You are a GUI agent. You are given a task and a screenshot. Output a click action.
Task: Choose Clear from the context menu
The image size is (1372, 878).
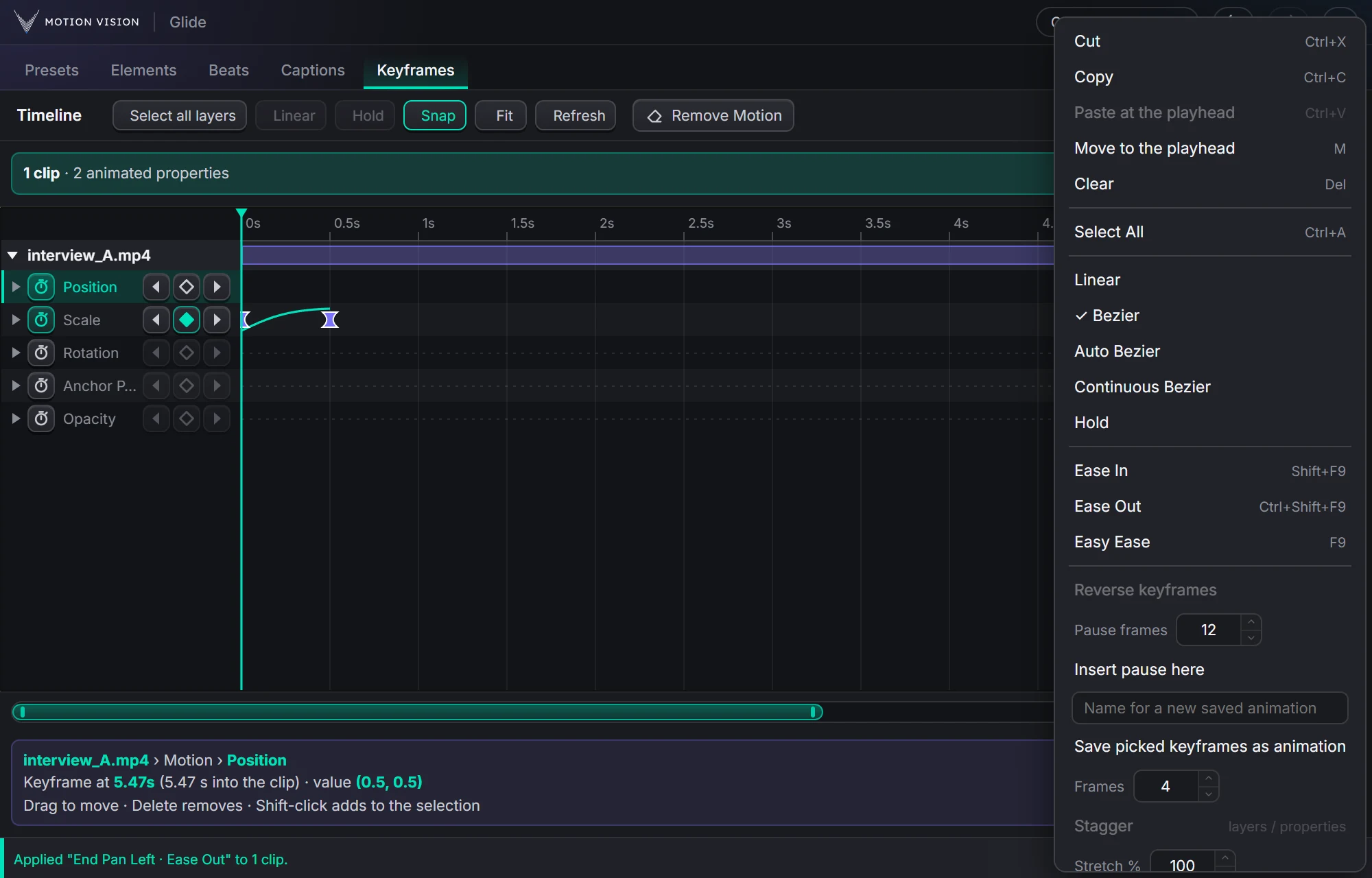[x=1209, y=184]
